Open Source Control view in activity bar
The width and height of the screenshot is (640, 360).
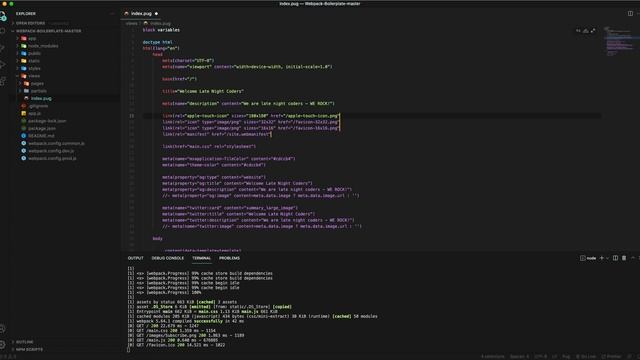click(x=3, y=48)
